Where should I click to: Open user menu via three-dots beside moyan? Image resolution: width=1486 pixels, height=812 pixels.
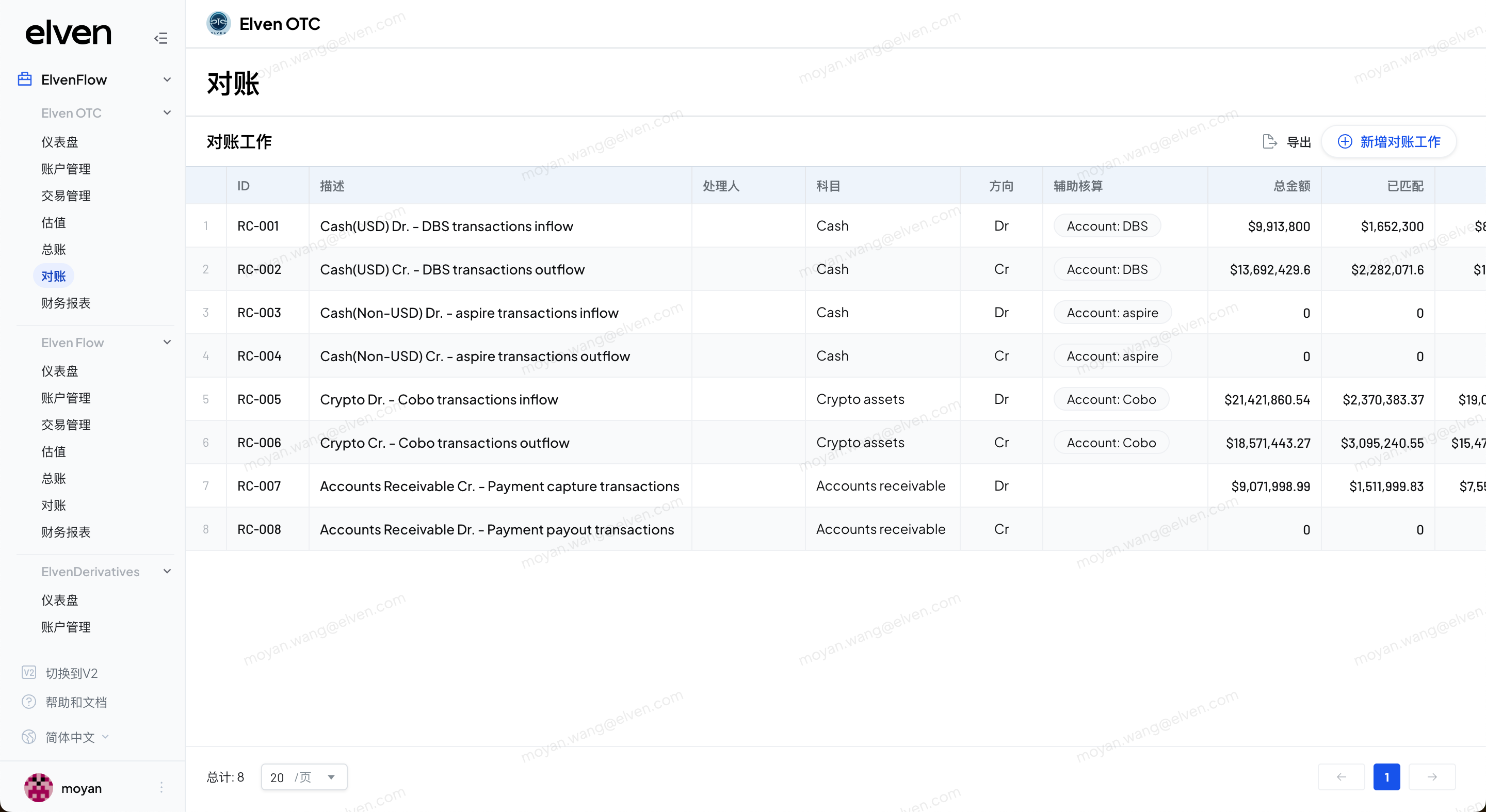(x=161, y=787)
